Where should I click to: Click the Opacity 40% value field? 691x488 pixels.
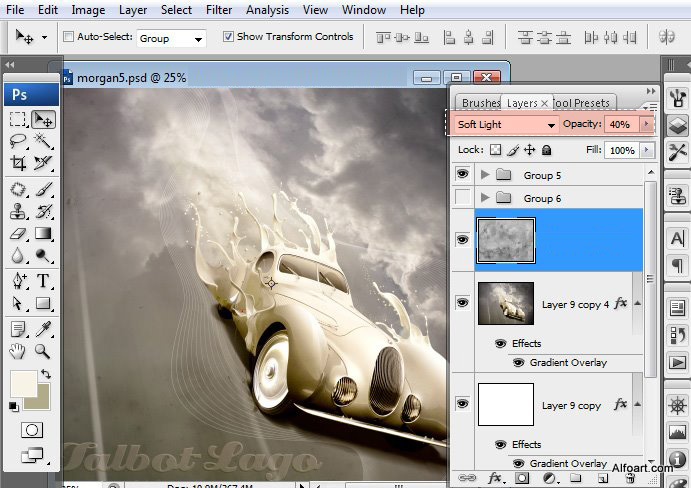point(622,124)
